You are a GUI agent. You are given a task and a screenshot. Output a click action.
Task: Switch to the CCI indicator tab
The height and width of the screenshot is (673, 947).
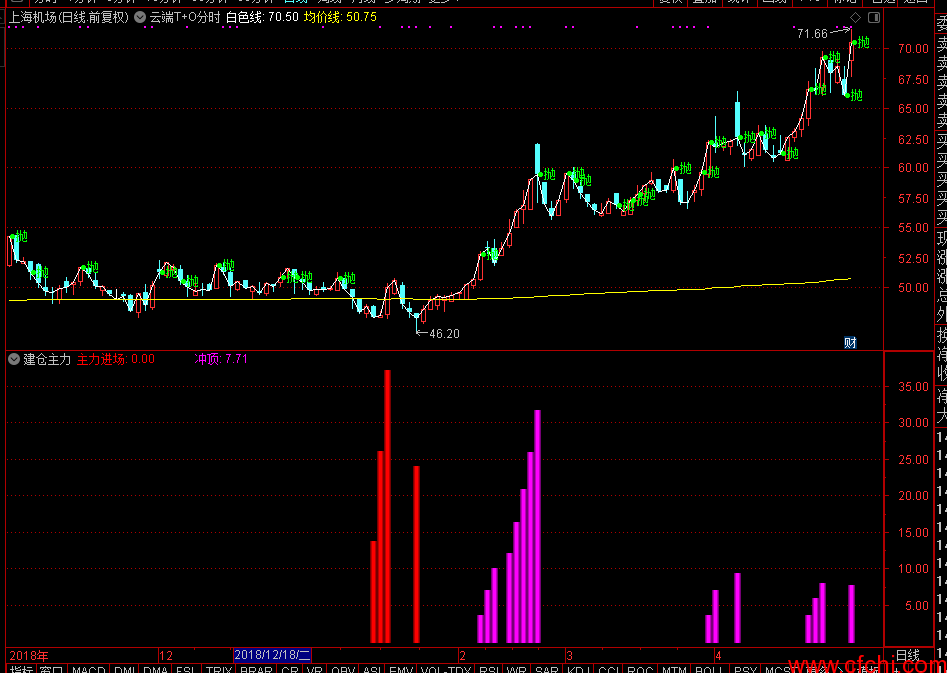point(608,669)
